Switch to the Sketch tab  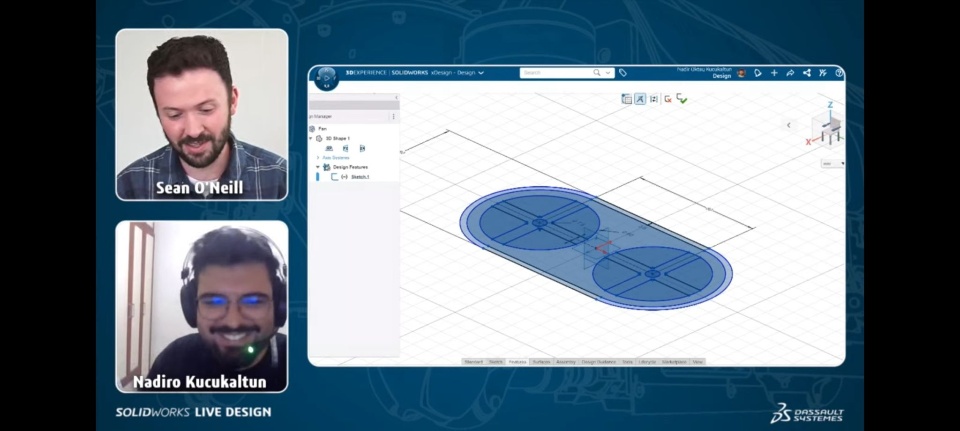[x=495, y=362]
